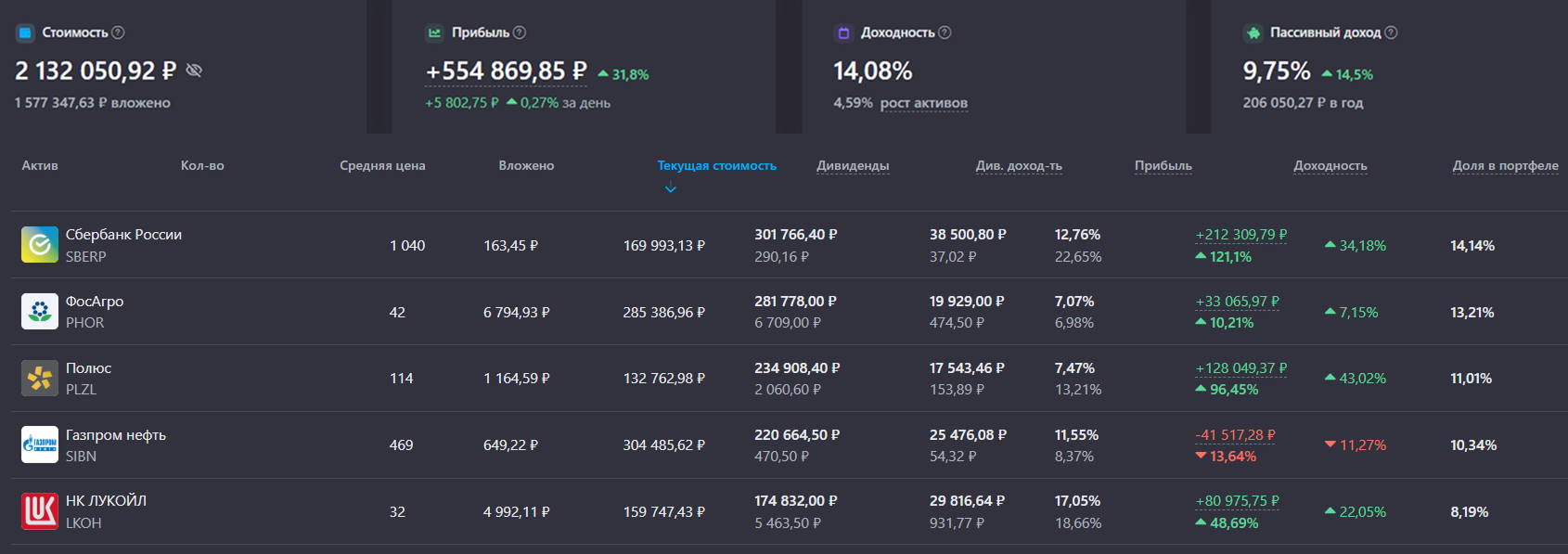Sort table by Текущая стоимость column
This screenshot has height=554, width=1568.
pos(716,165)
